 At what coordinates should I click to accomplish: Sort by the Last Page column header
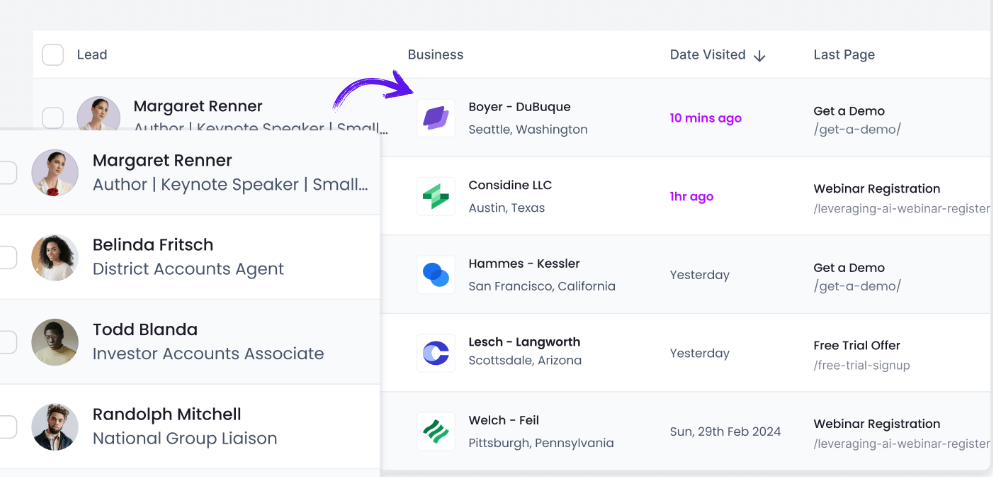[x=844, y=55]
